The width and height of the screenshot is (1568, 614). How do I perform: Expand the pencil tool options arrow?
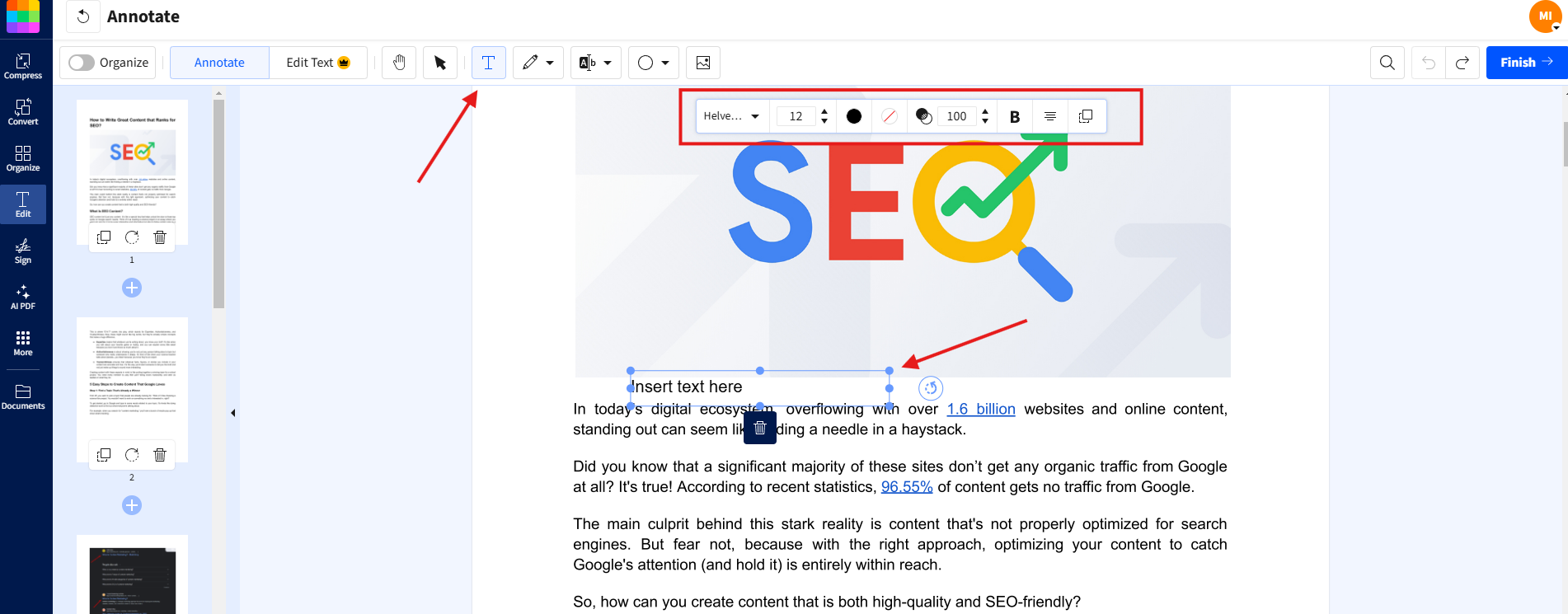(x=550, y=63)
